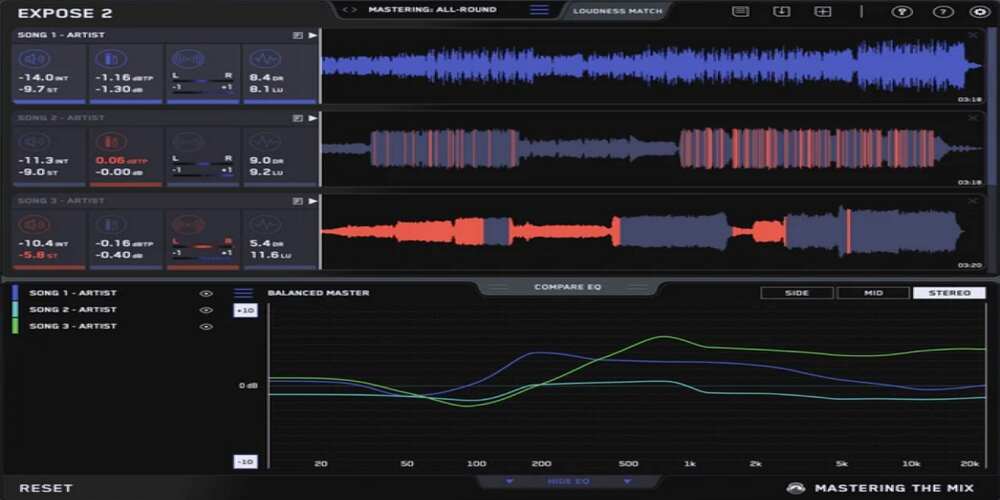This screenshot has height=500, width=1000.
Task: Click Song 1 blue color swatch in EQ list
Action: click(x=15, y=293)
